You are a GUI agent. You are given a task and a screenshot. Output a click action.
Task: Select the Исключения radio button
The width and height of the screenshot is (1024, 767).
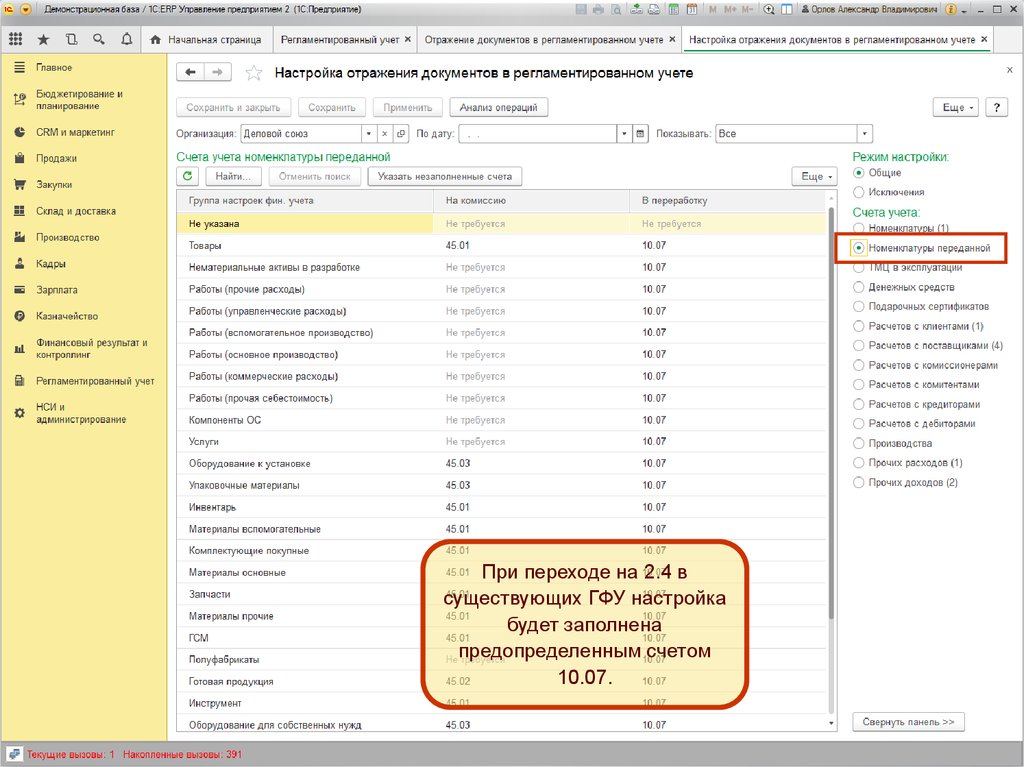coord(858,192)
